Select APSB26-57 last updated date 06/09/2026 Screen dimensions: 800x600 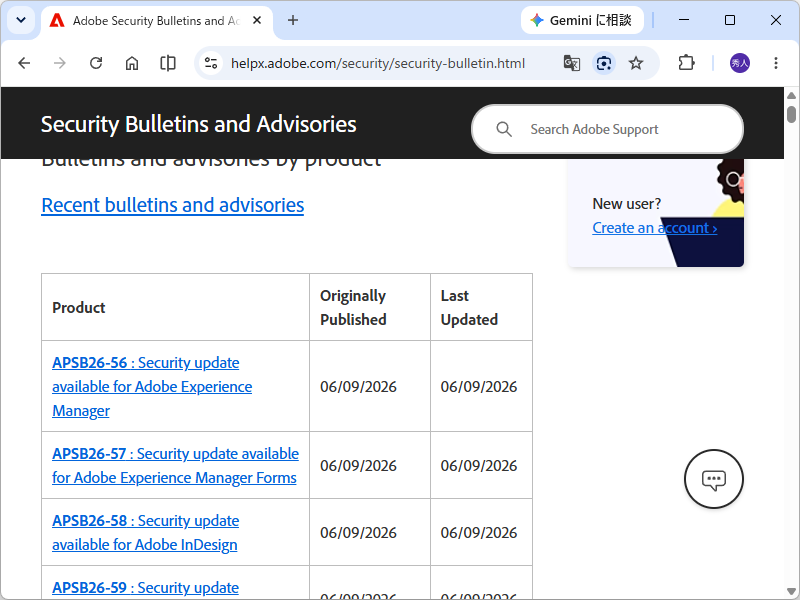click(x=479, y=466)
